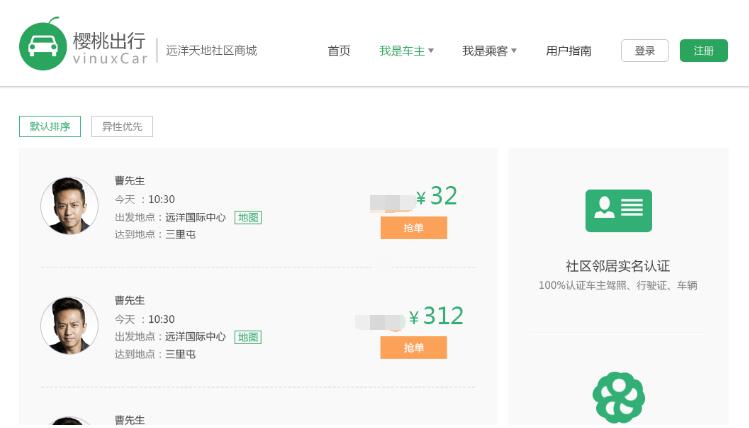
Task: Select 默认排序 sort option
Action: click(x=50, y=127)
